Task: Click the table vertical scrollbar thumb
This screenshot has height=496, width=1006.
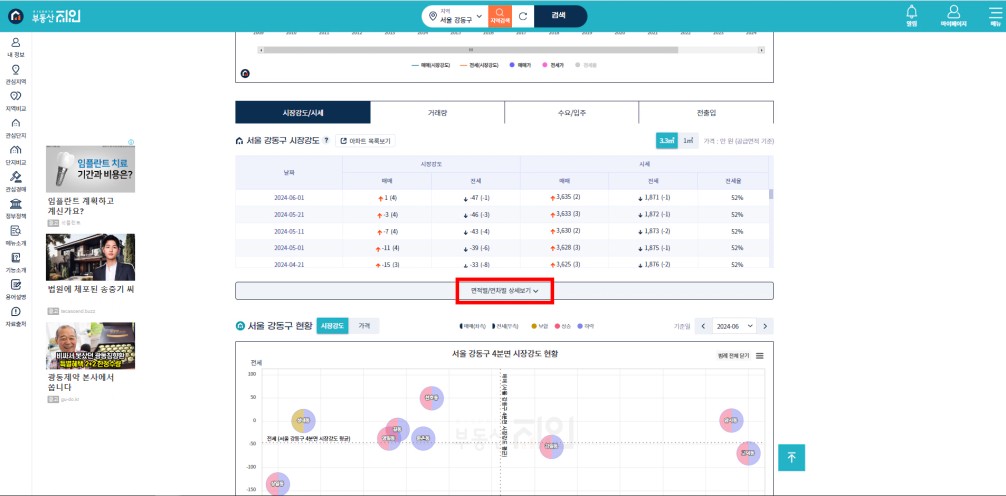Action: 771,194
